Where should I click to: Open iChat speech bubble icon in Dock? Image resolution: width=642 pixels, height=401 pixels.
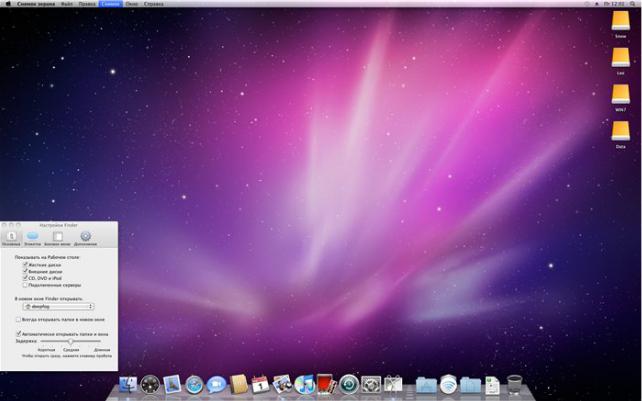click(216, 385)
